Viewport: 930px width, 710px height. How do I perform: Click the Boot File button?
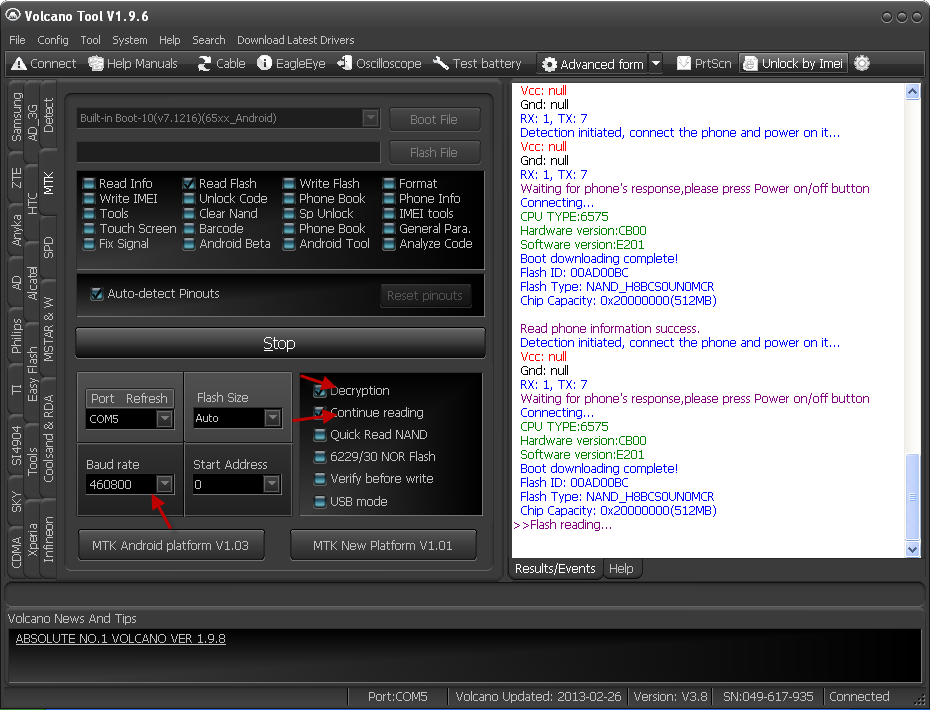tap(434, 119)
